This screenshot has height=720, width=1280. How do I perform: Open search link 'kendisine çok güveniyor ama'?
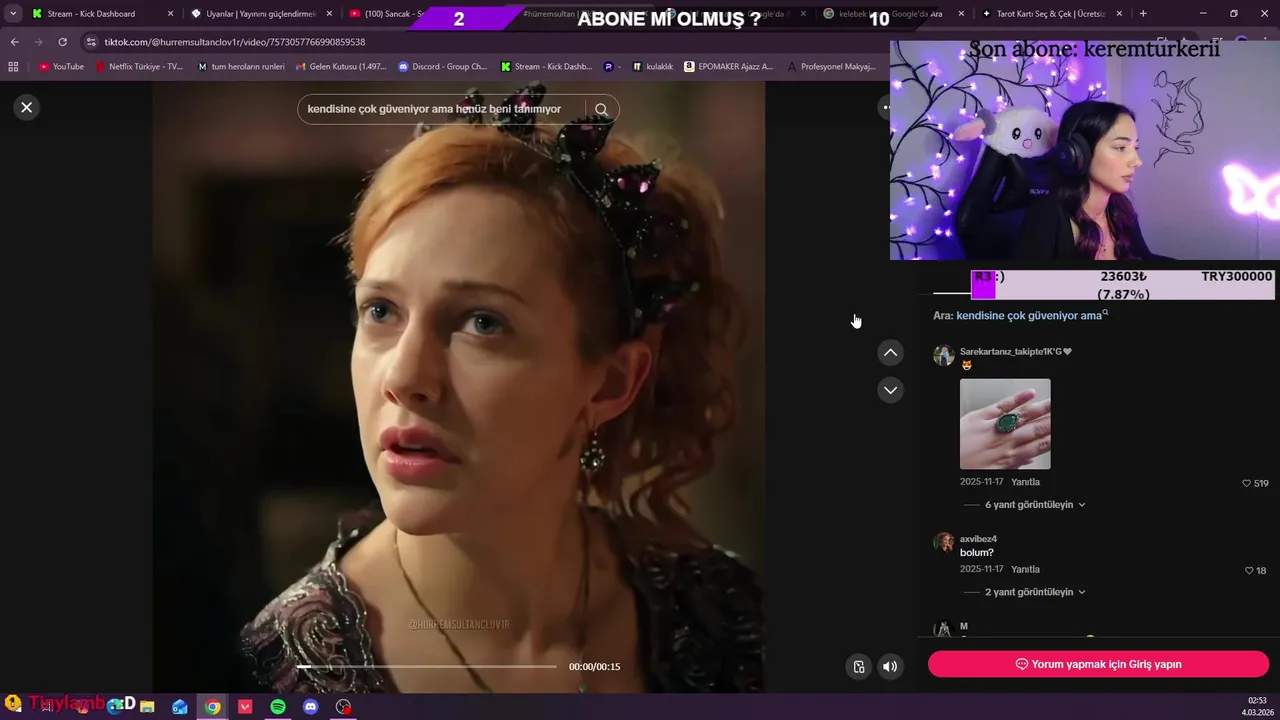[1032, 315]
